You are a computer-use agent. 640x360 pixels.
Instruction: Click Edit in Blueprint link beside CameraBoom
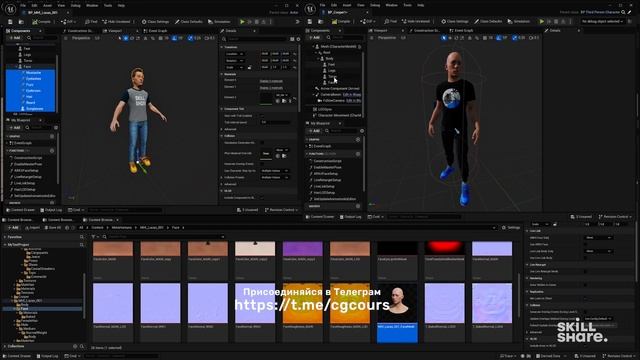(352, 95)
